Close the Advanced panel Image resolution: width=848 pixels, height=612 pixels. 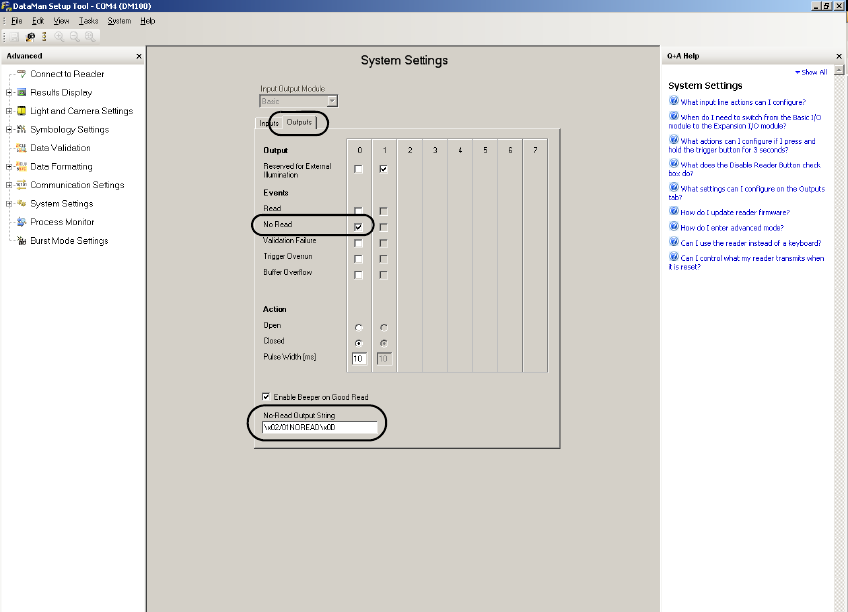coord(139,56)
